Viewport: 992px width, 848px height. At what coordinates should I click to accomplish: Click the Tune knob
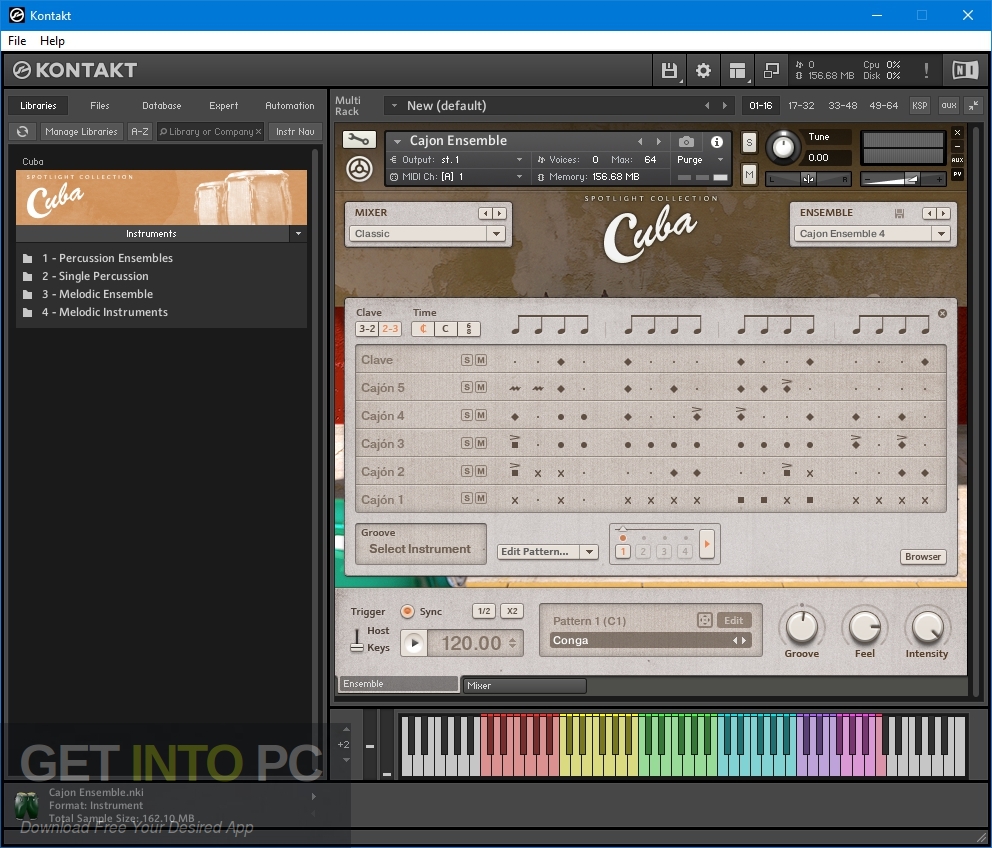click(x=783, y=147)
